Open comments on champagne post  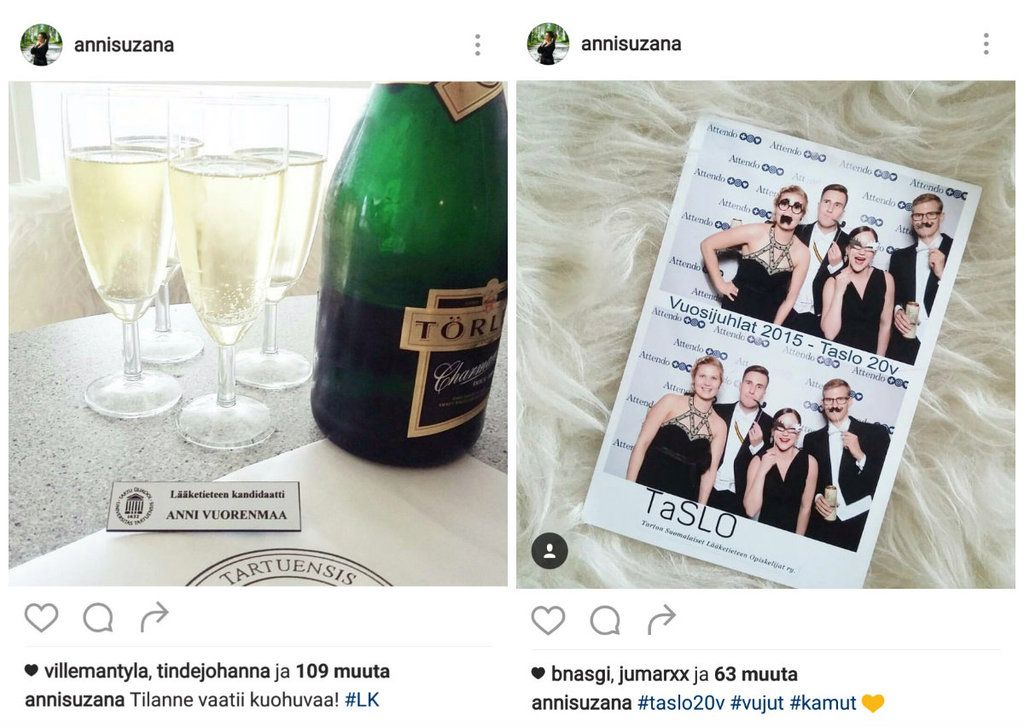98,617
